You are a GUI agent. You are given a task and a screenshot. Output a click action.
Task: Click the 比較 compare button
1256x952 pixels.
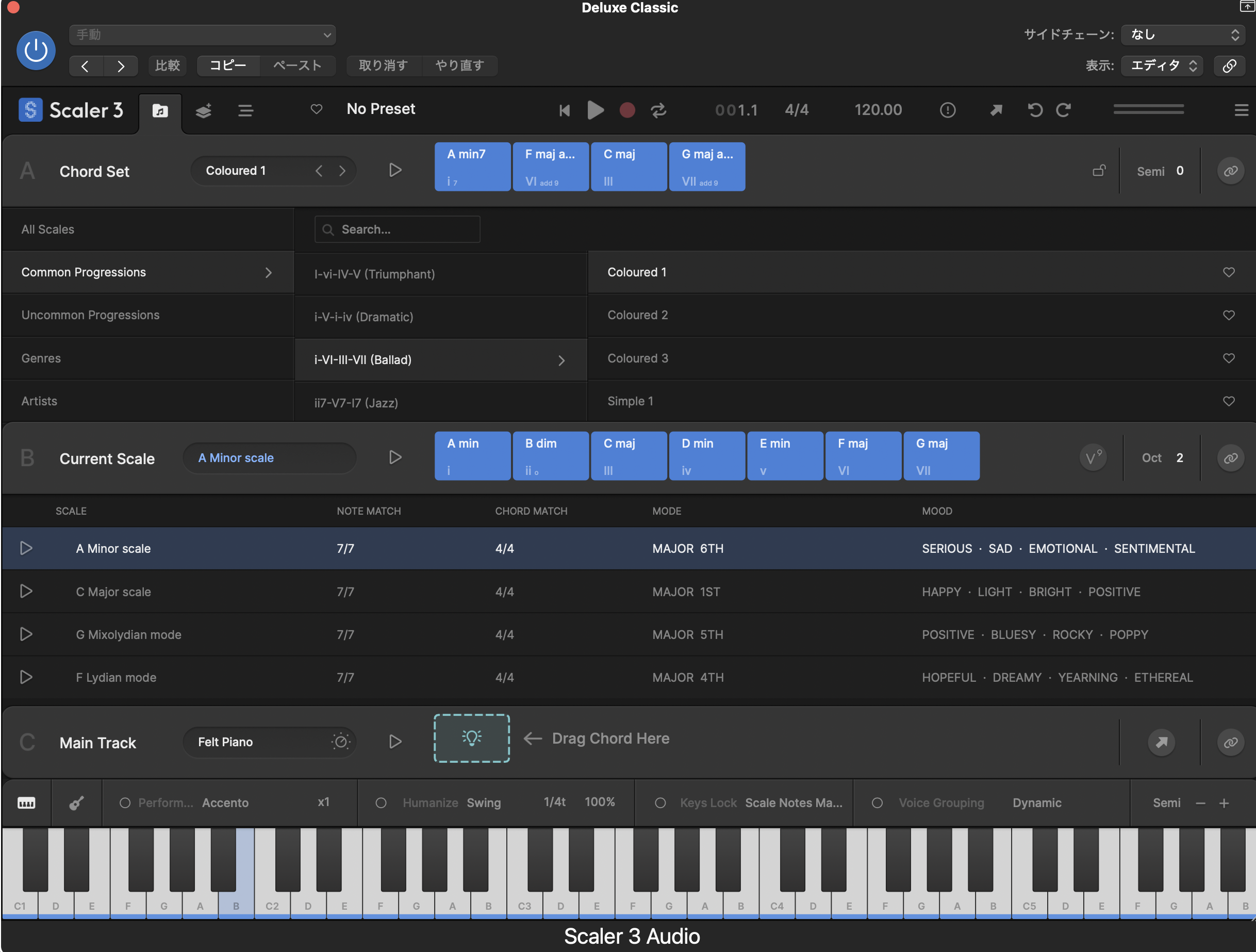click(168, 66)
